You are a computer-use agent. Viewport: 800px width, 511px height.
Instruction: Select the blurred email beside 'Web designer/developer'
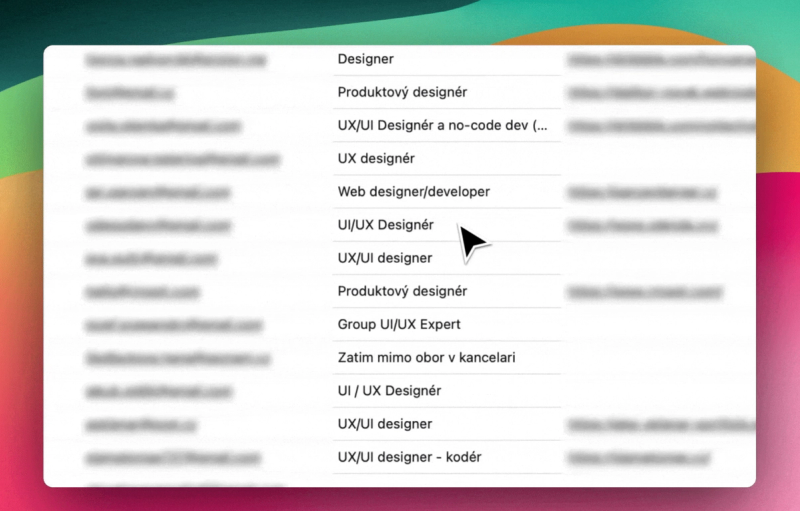click(158, 192)
